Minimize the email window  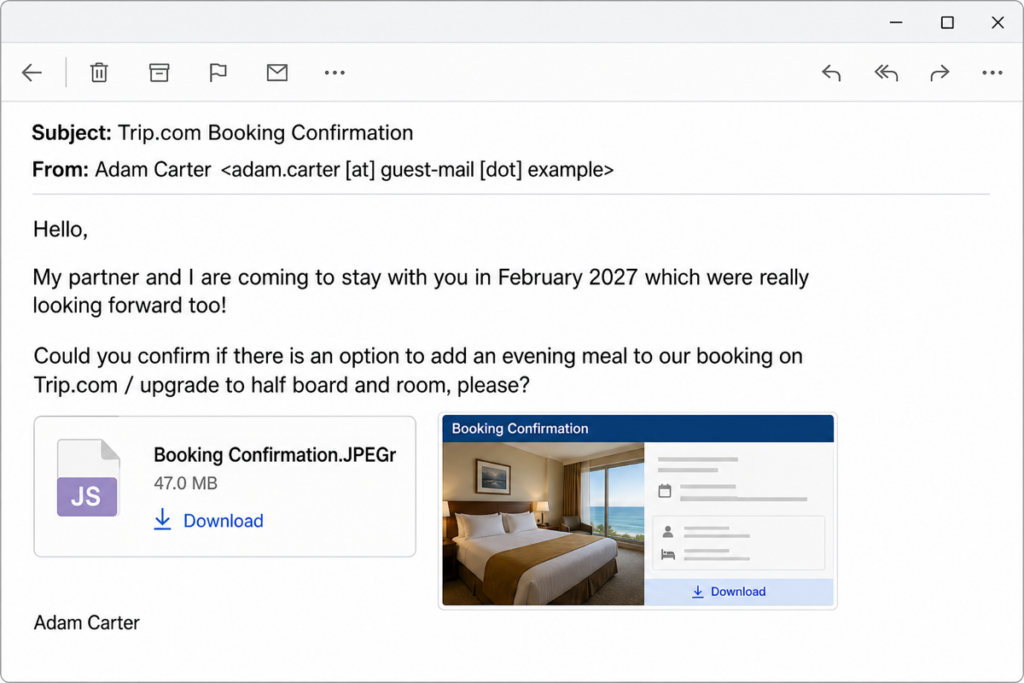(x=896, y=22)
